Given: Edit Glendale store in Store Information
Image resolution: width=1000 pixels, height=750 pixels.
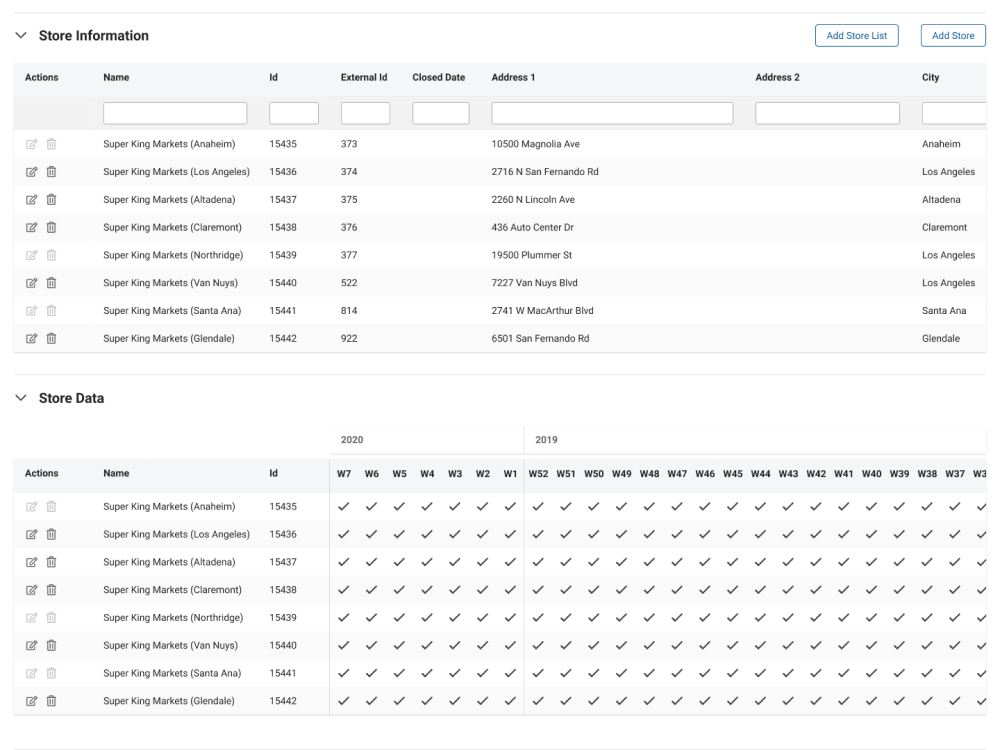Looking at the screenshot, I should pos(31,339).
